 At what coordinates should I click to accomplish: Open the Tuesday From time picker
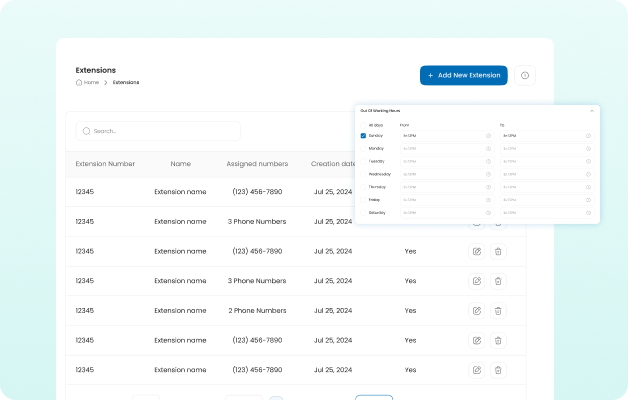coord(445,161)
